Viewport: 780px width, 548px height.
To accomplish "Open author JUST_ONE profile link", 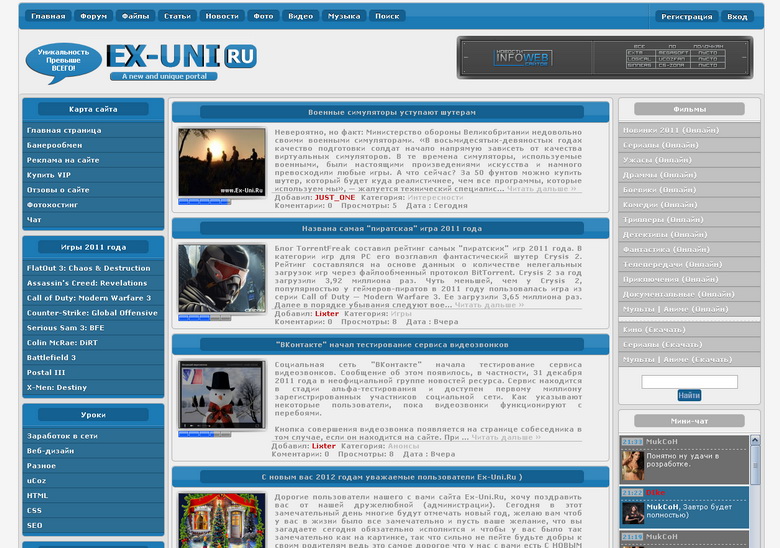I will coord(335,197).
